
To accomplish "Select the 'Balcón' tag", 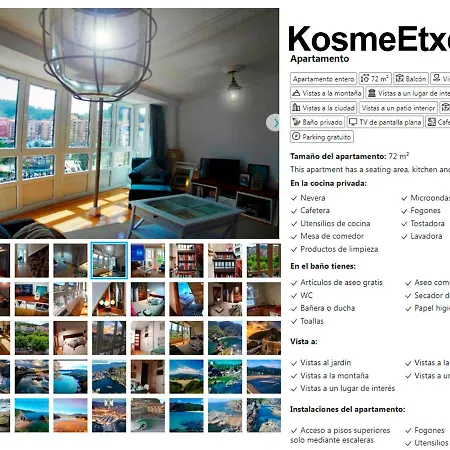I will click(410, 79).
